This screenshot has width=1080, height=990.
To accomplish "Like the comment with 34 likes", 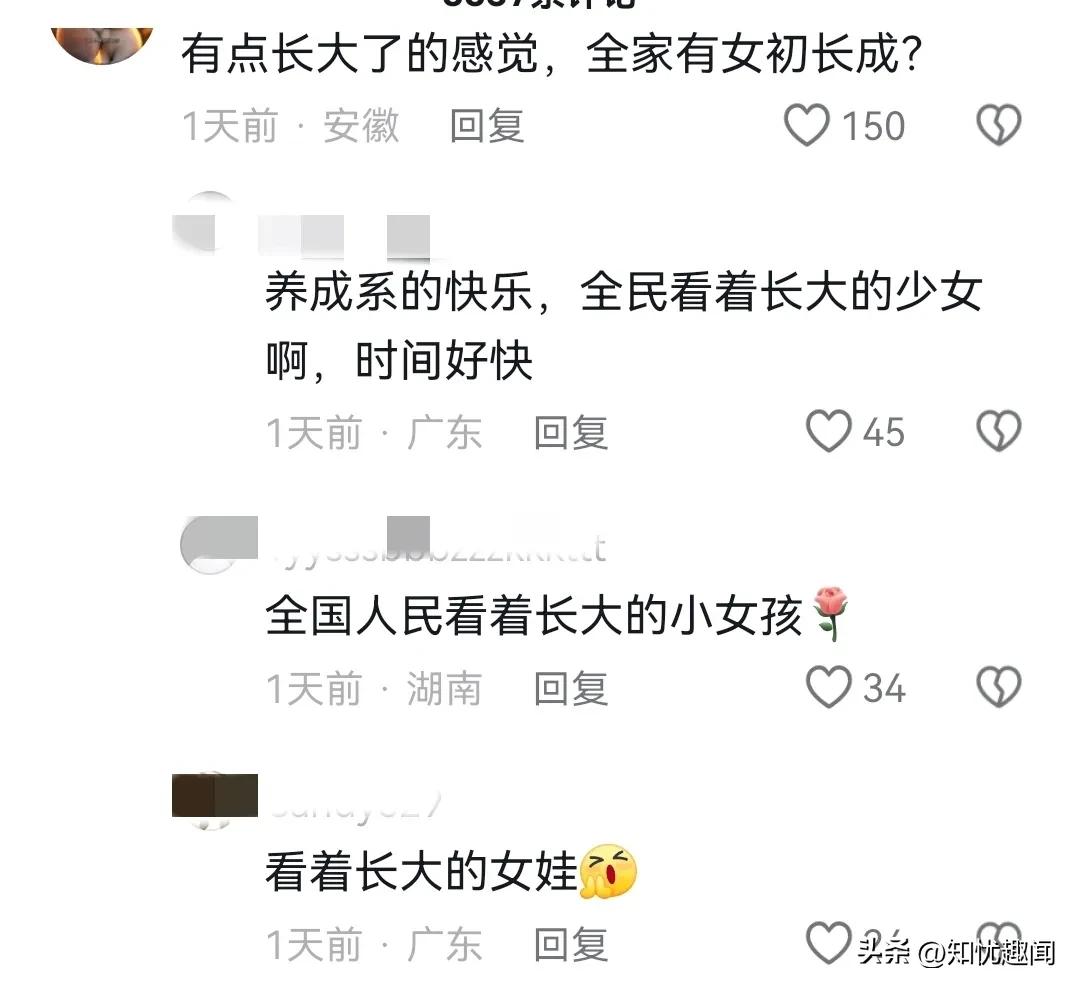I will [829, 687].
